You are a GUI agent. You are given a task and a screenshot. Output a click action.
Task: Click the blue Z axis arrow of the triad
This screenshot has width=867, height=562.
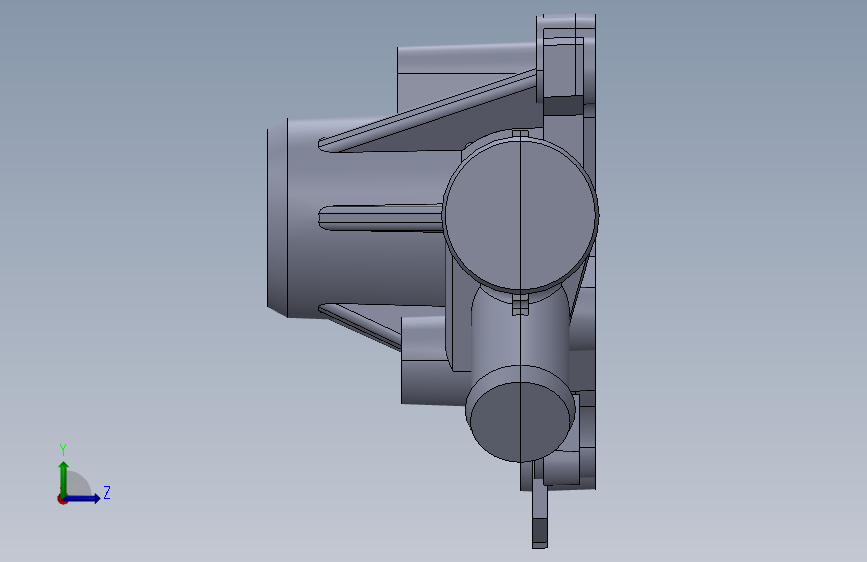pyautogui.click(x=83, y=498)
